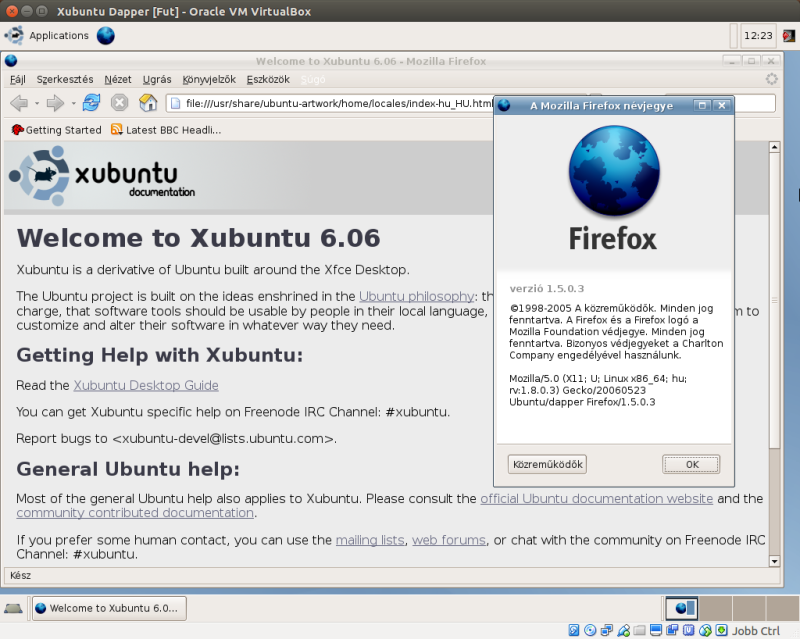Viewport: 800px width, 639px height.
Task: Click the VirtualBox keyboard capture green arrow indicator
Action: click(x=721, y=631)
